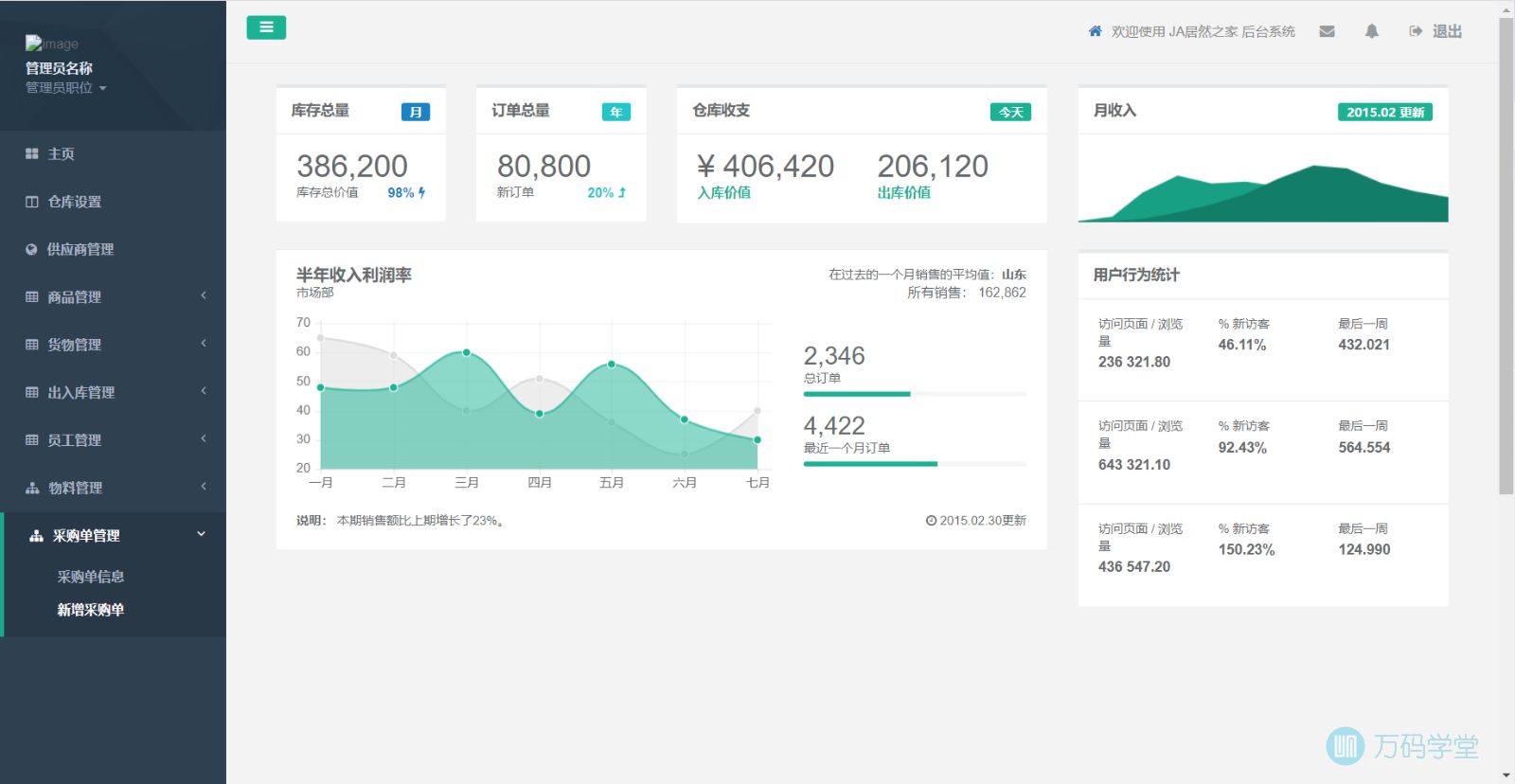Click the vertical scrollbar thumb
This screenshot has height=784, width=1515.
[1506, 256]
